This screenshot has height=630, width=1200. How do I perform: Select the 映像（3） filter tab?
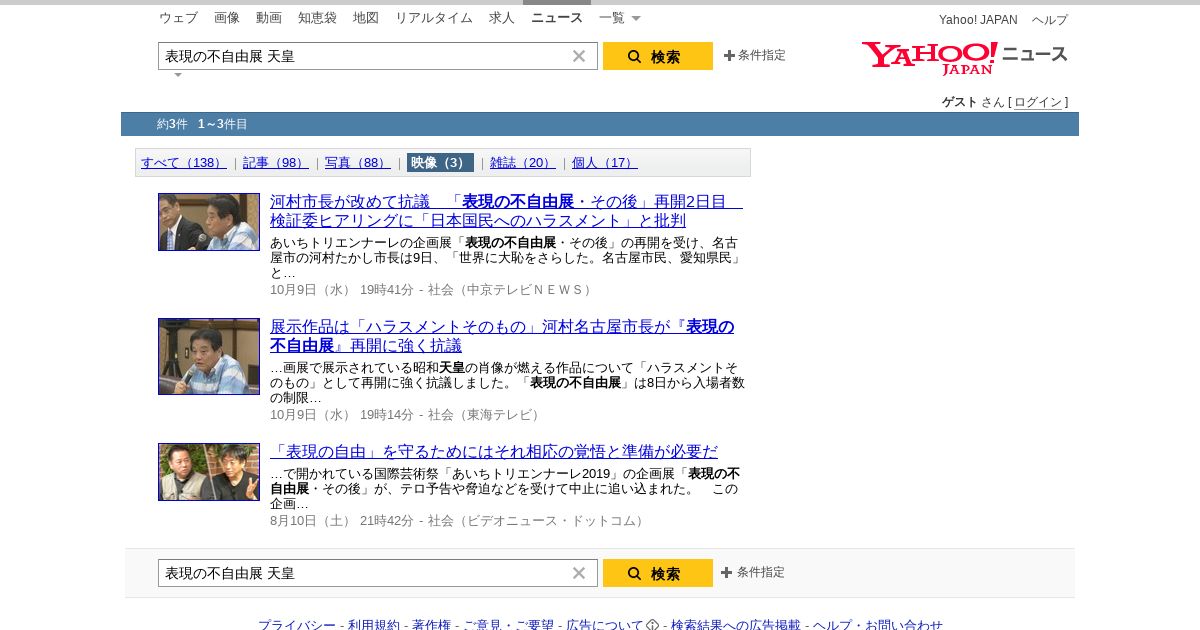tap(440, 163)
